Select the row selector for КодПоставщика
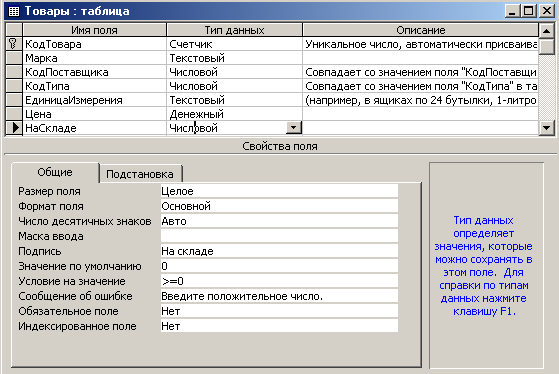 [14, 72]
